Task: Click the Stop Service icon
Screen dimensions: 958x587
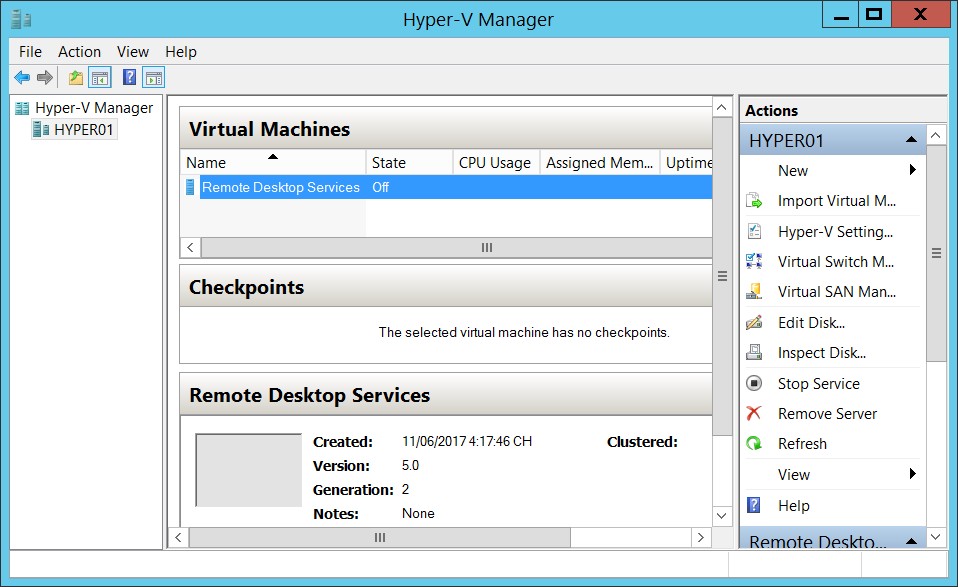Action: click(x=754, y=383)
